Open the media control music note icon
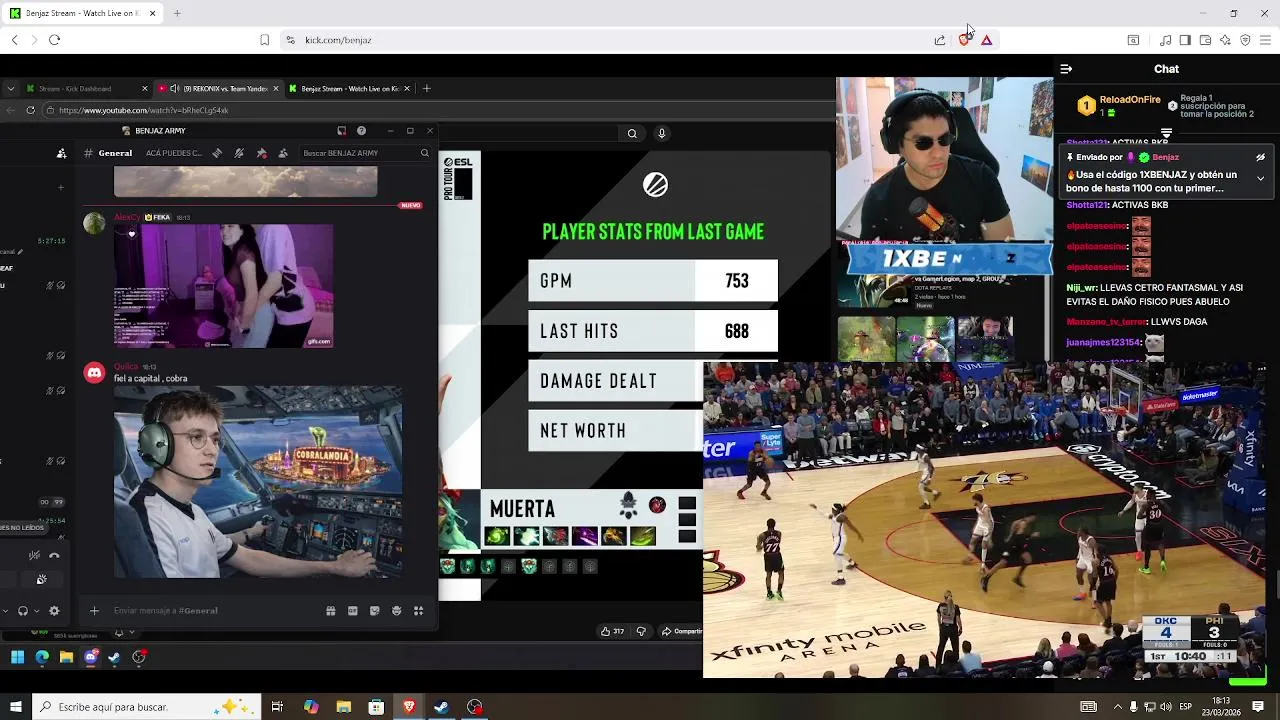The height and width of the screenshot is (720, 1280). pos(1165,40)
